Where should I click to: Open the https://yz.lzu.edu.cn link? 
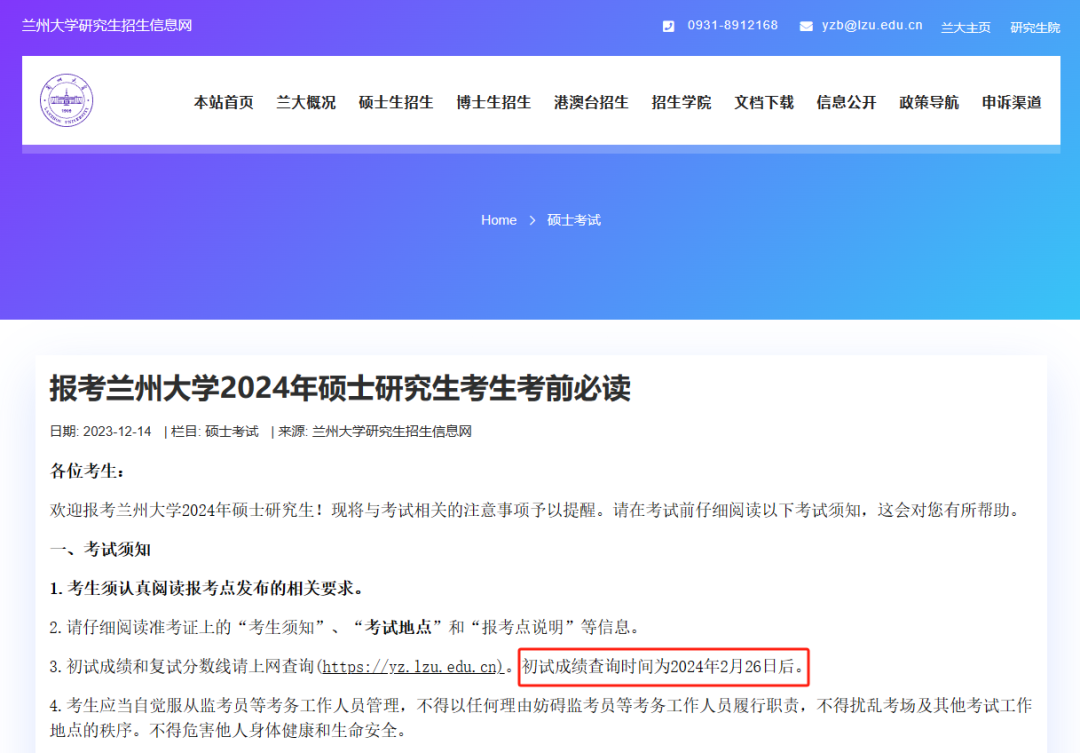410,666
